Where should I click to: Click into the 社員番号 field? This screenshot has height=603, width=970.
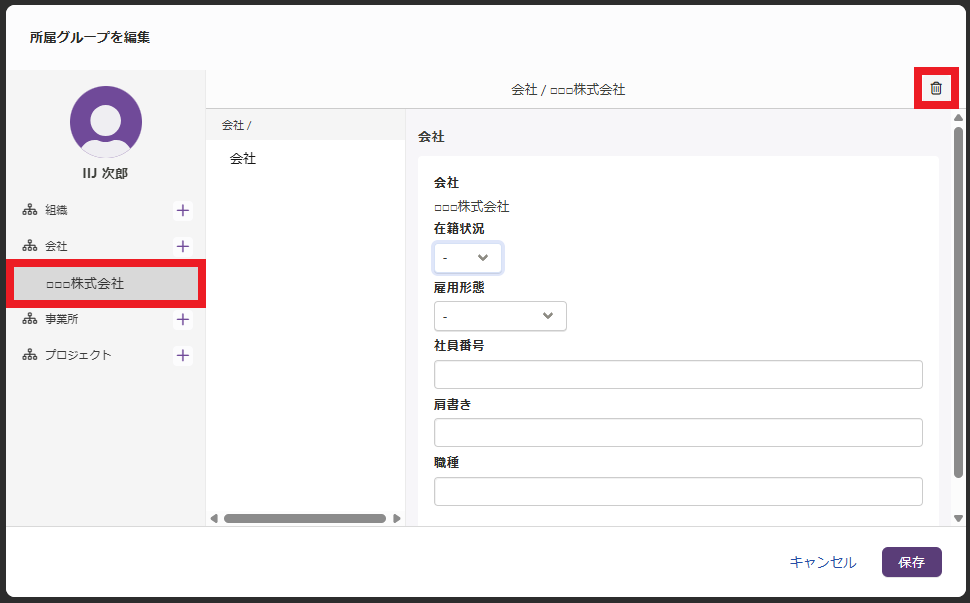(x=677, y=375)
